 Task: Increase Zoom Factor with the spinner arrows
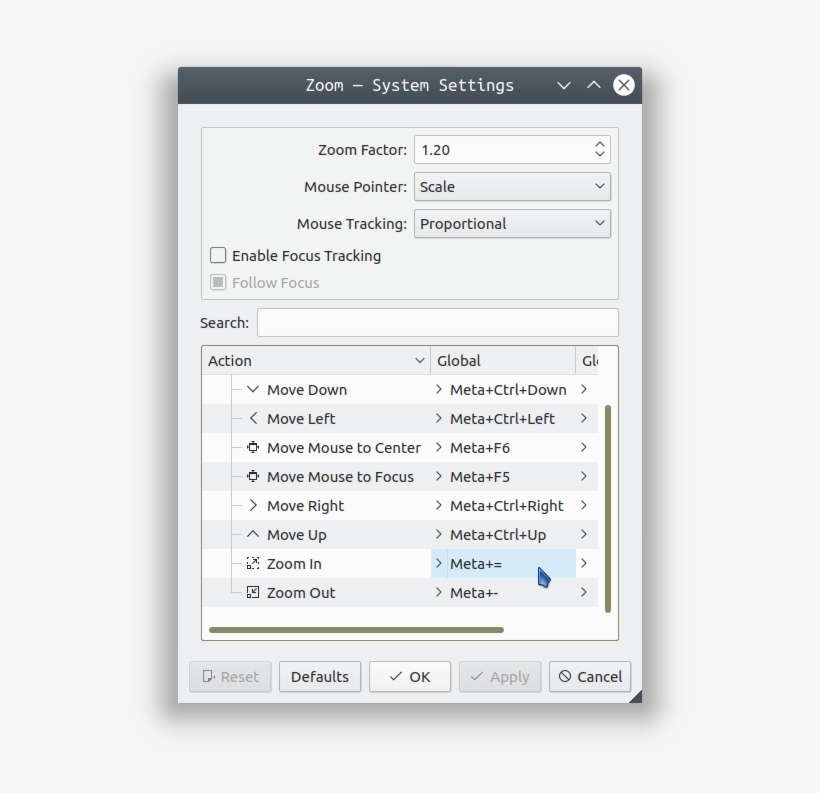click(598, 144)
